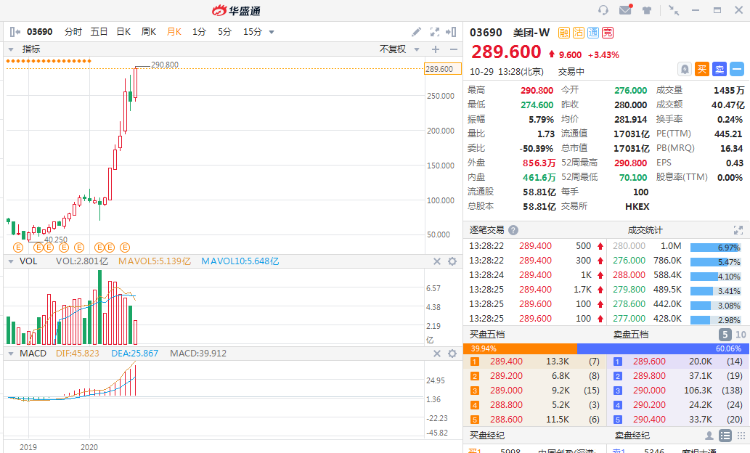Click the price alert bell icon
The image size is (750, 453).
pos(684,69)
